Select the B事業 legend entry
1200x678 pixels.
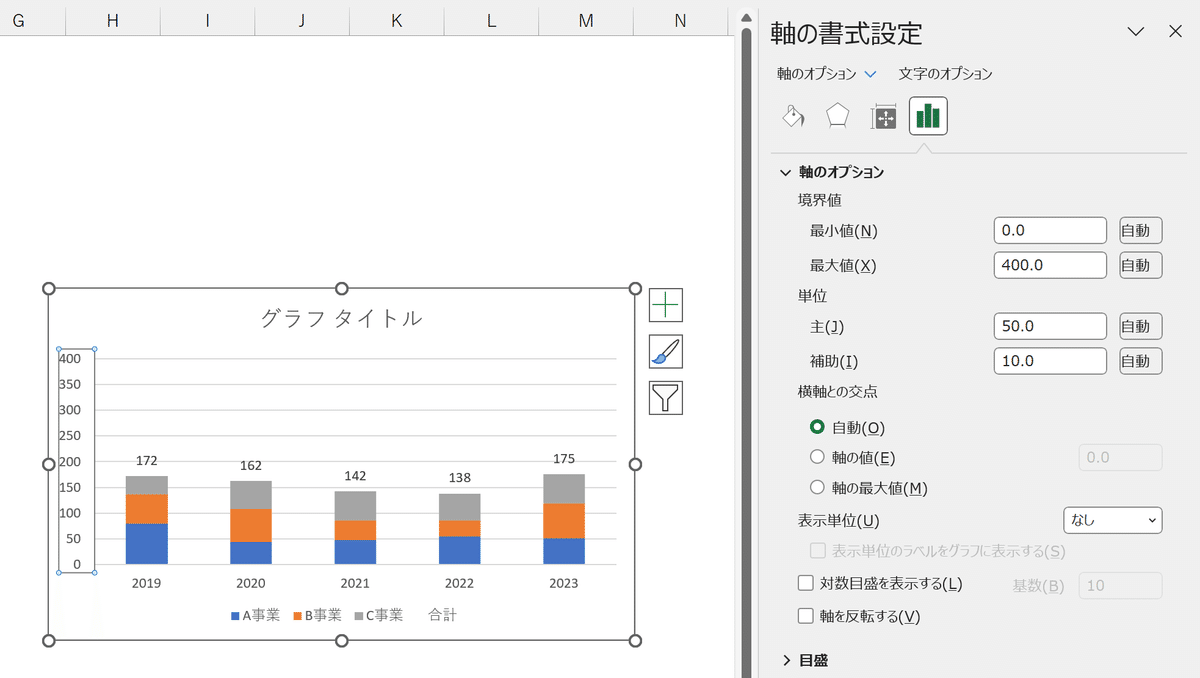(317, 615)
